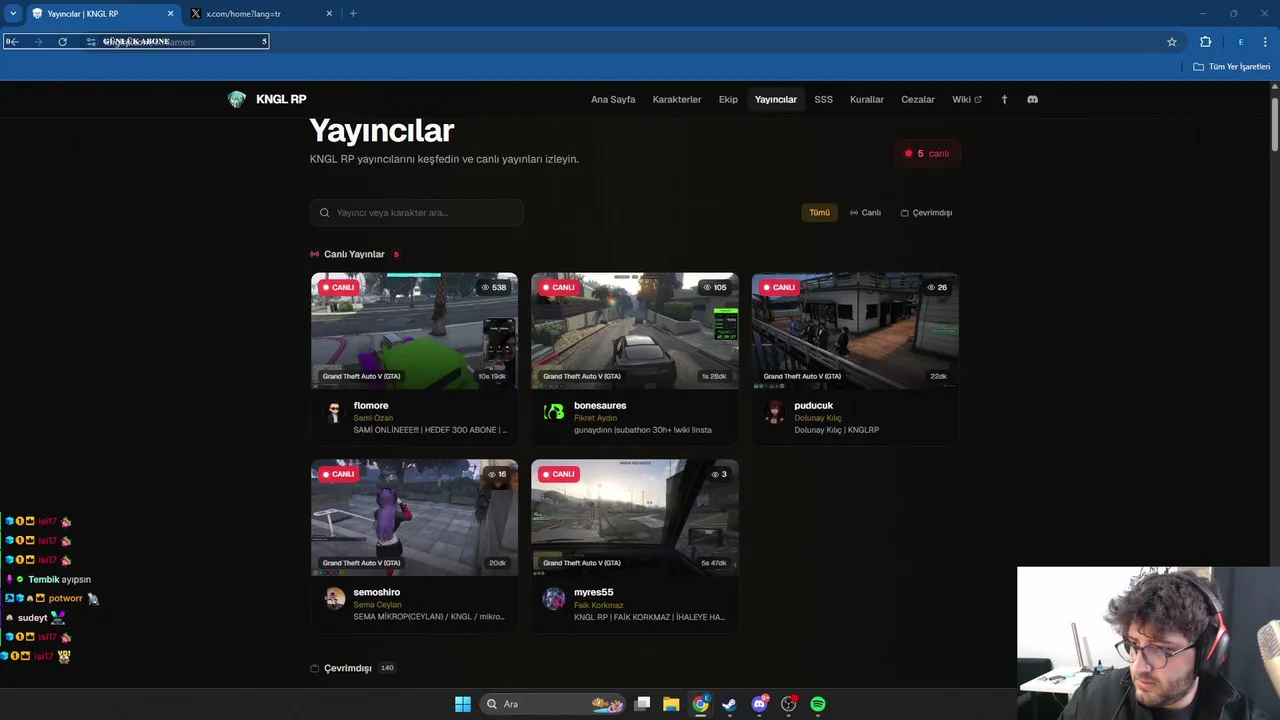Click flomore streamer name
1280x720 pixels.
point(371,405)
